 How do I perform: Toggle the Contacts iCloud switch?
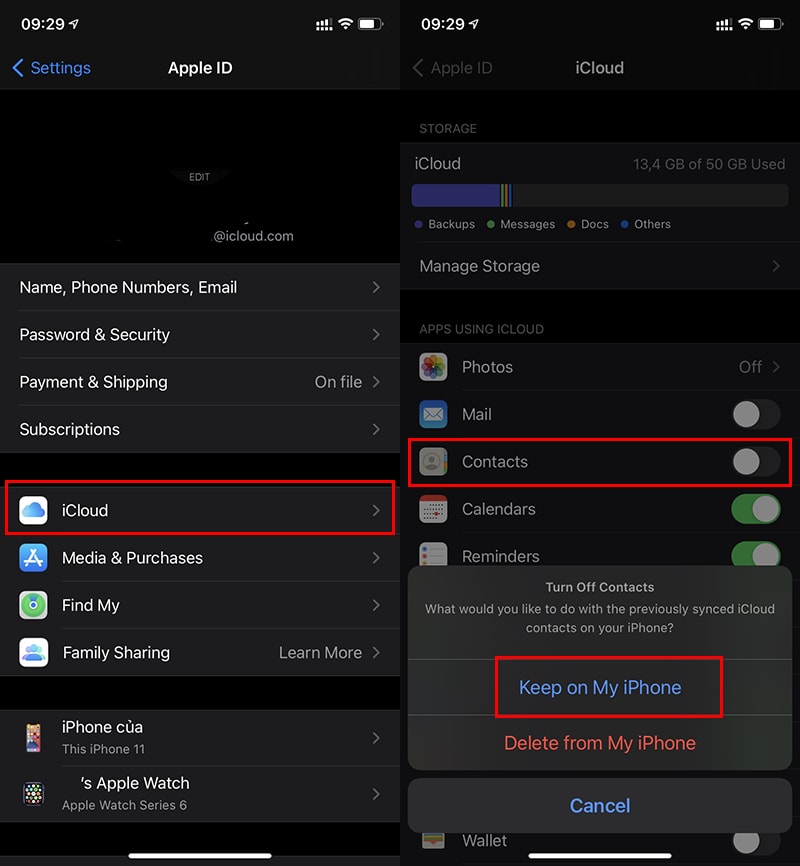click(756, 462)
